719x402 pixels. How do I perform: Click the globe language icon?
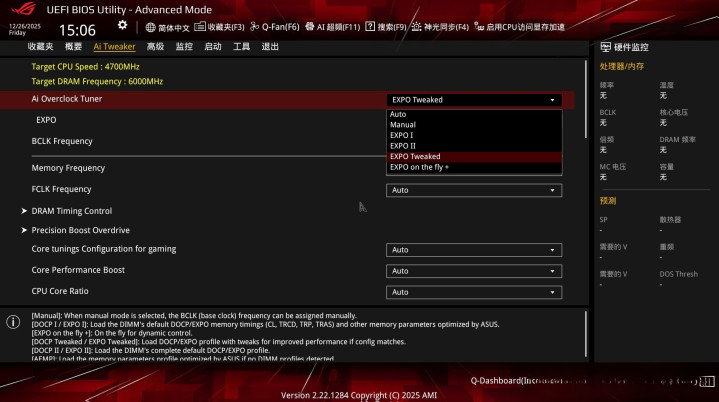click(x=150, y=28)
